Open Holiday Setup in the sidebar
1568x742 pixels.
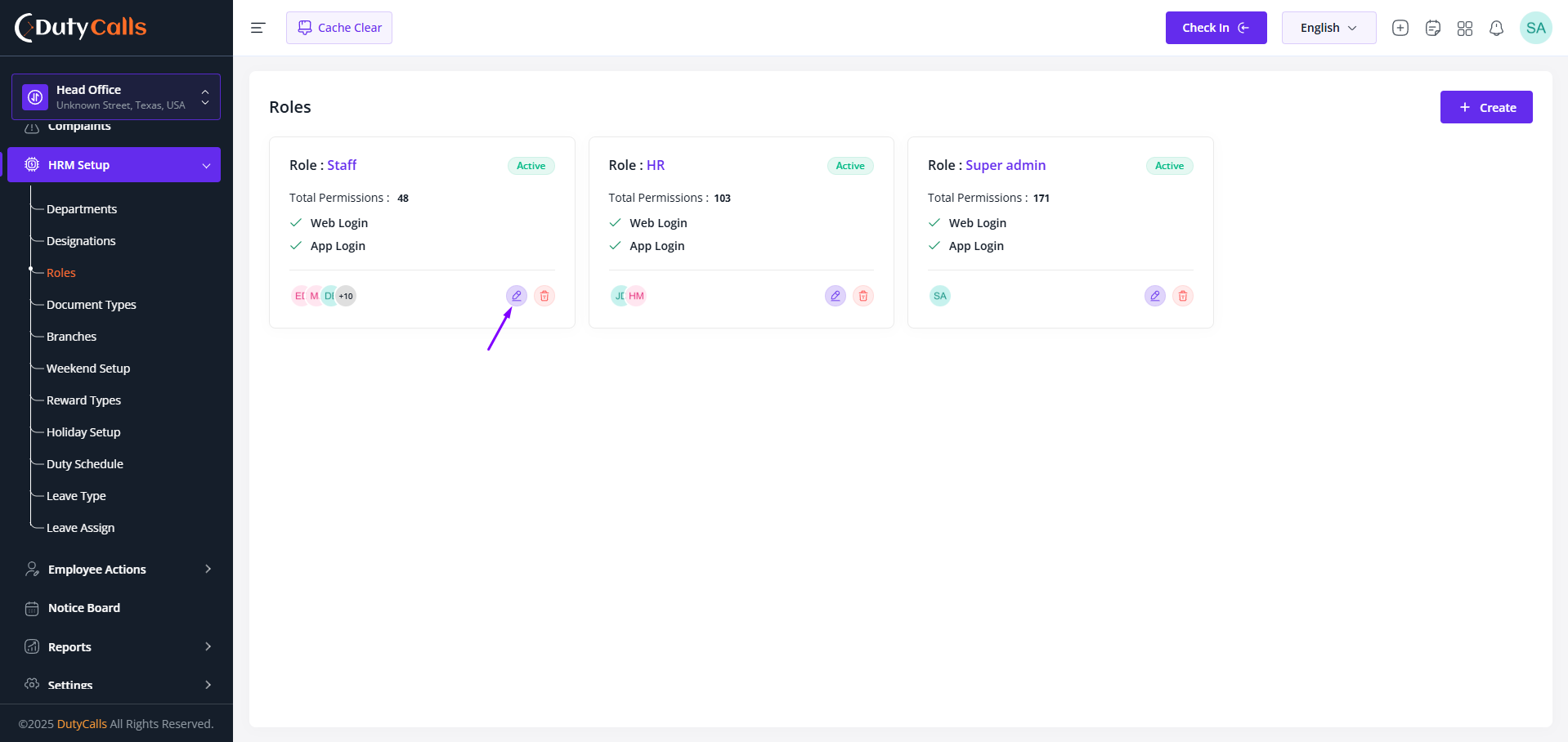83,432
